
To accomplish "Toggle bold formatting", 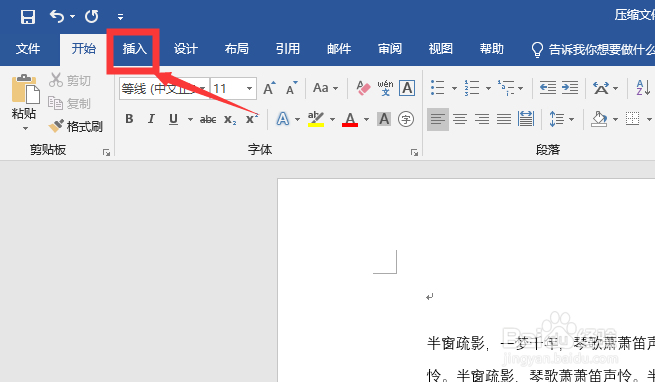I will (129, 119).
